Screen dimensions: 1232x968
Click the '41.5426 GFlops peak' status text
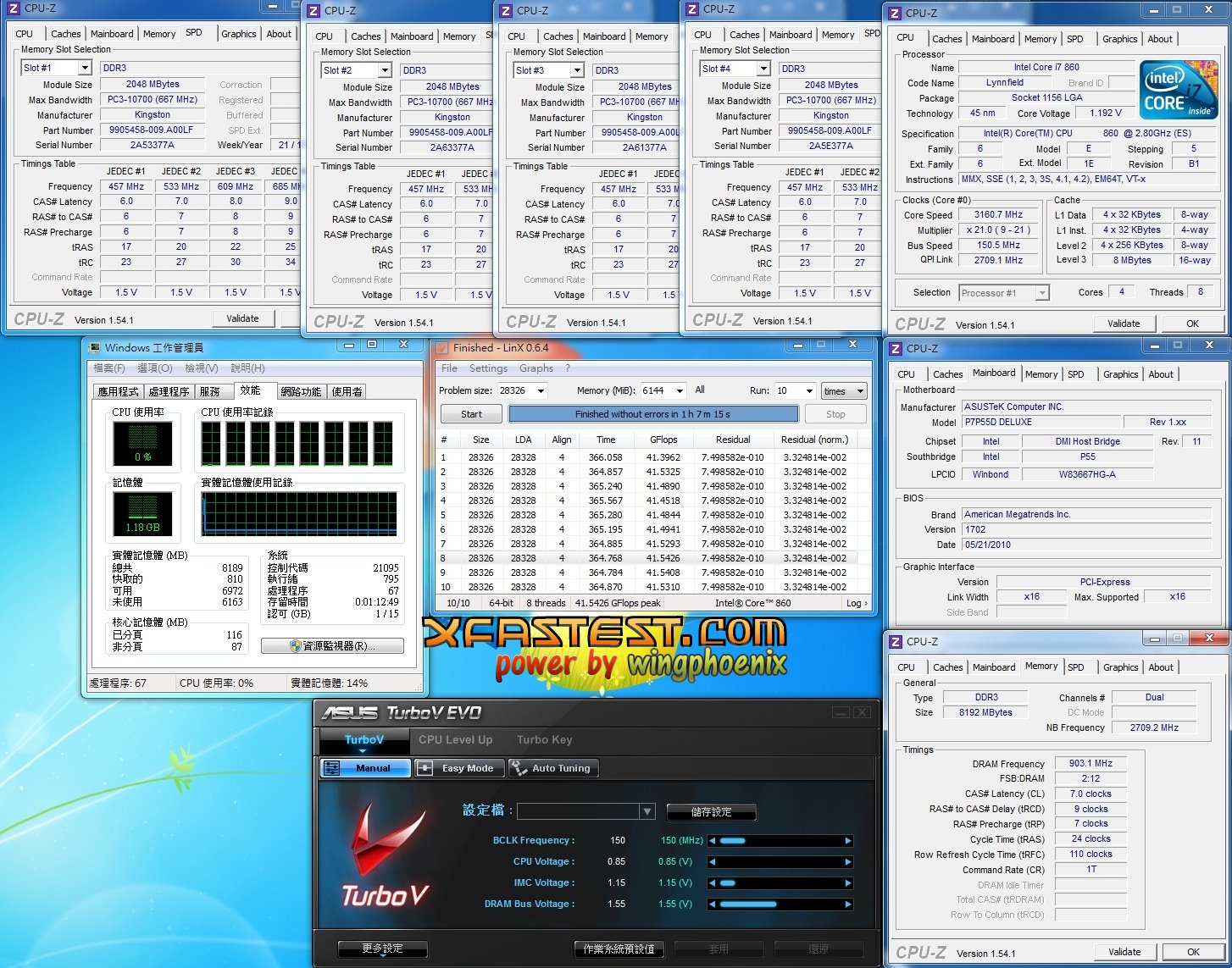[618, 603]
